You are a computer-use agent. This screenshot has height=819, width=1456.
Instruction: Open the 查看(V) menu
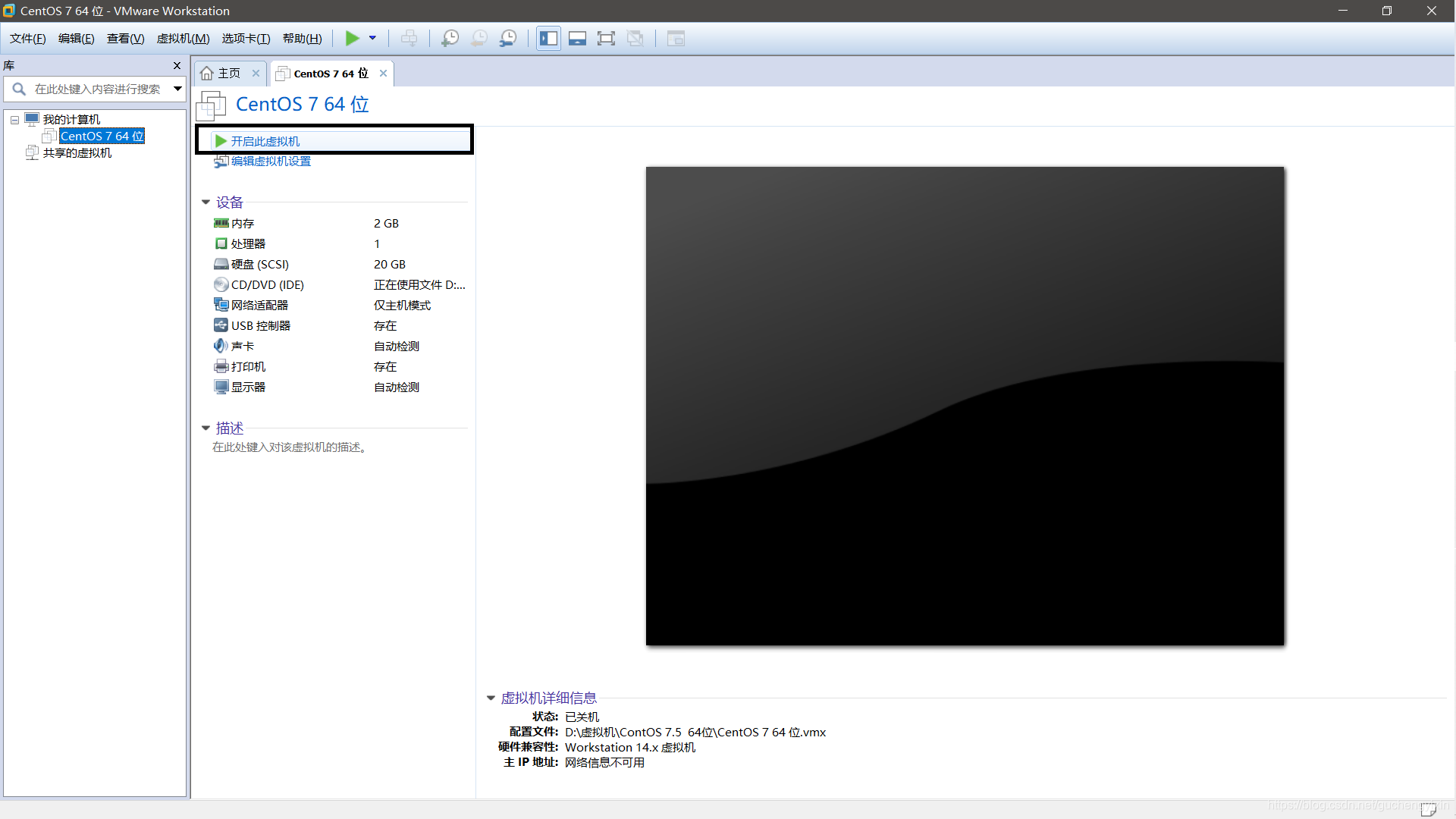coord(126,39)
